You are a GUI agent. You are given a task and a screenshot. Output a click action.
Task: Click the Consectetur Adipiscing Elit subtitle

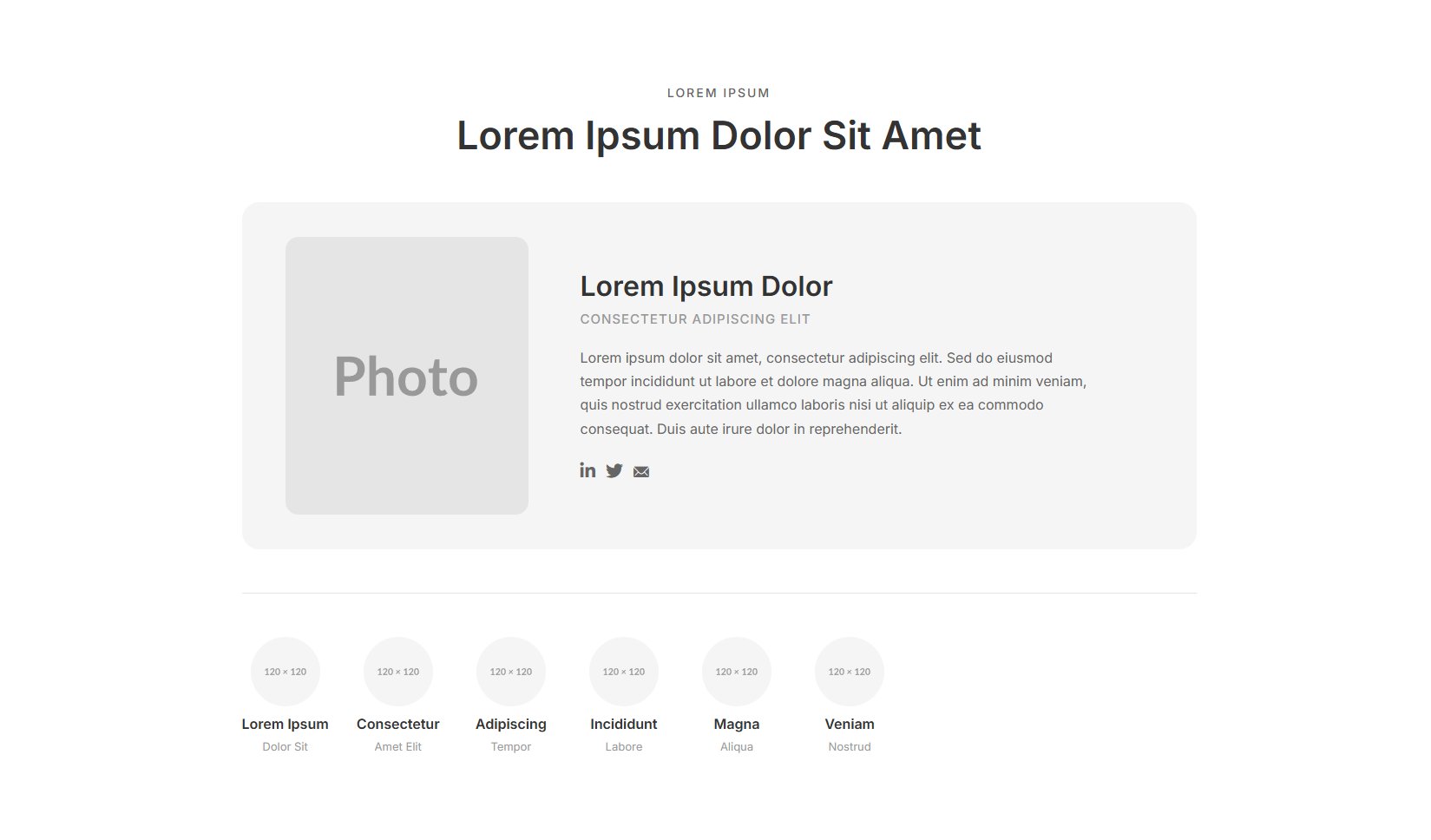coord(694,319)
